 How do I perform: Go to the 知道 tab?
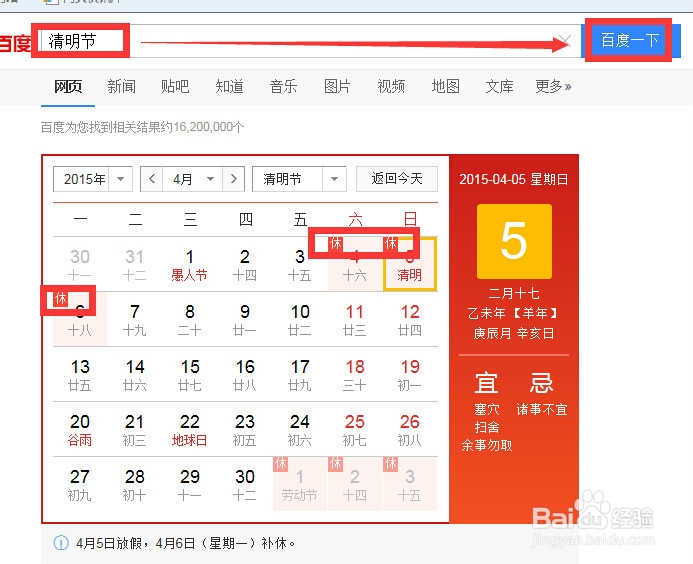(229, 86)
